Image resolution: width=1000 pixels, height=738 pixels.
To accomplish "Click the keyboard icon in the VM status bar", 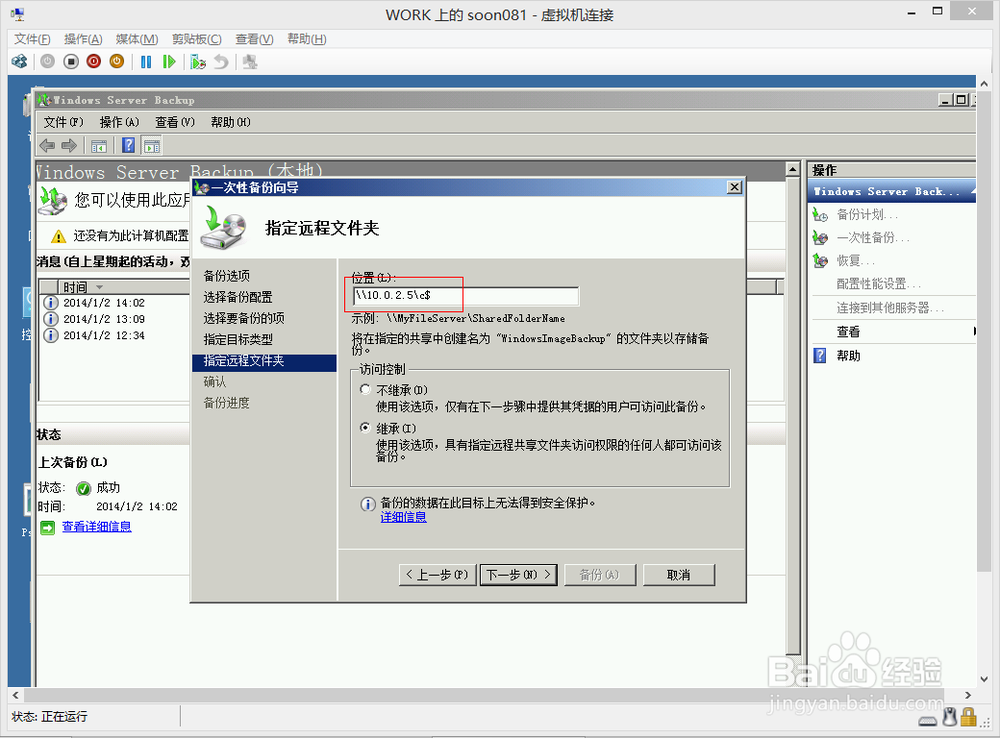I will 927,721.
